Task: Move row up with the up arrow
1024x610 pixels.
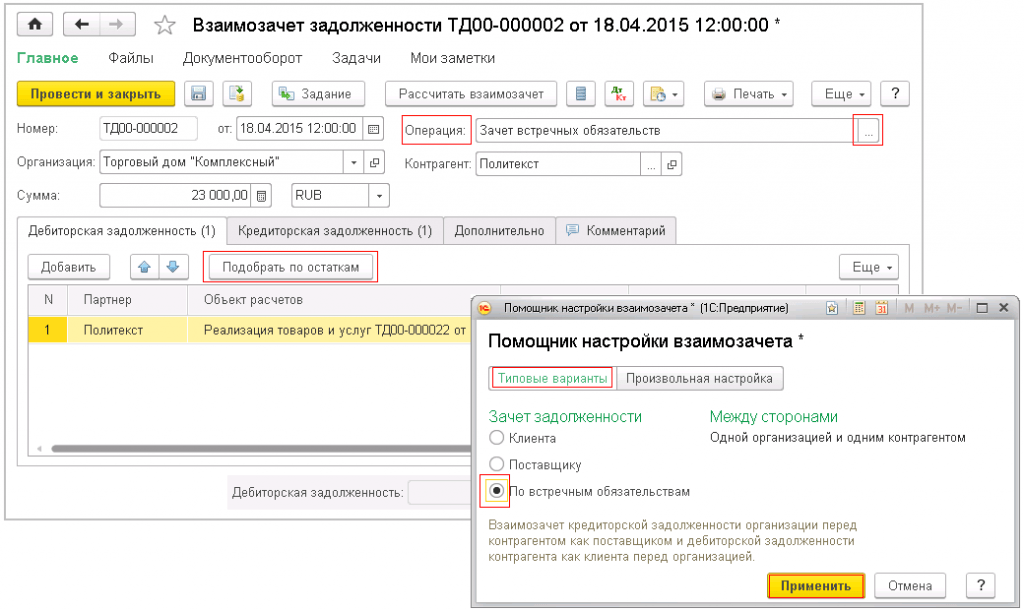Action: [x=144, y=267]
